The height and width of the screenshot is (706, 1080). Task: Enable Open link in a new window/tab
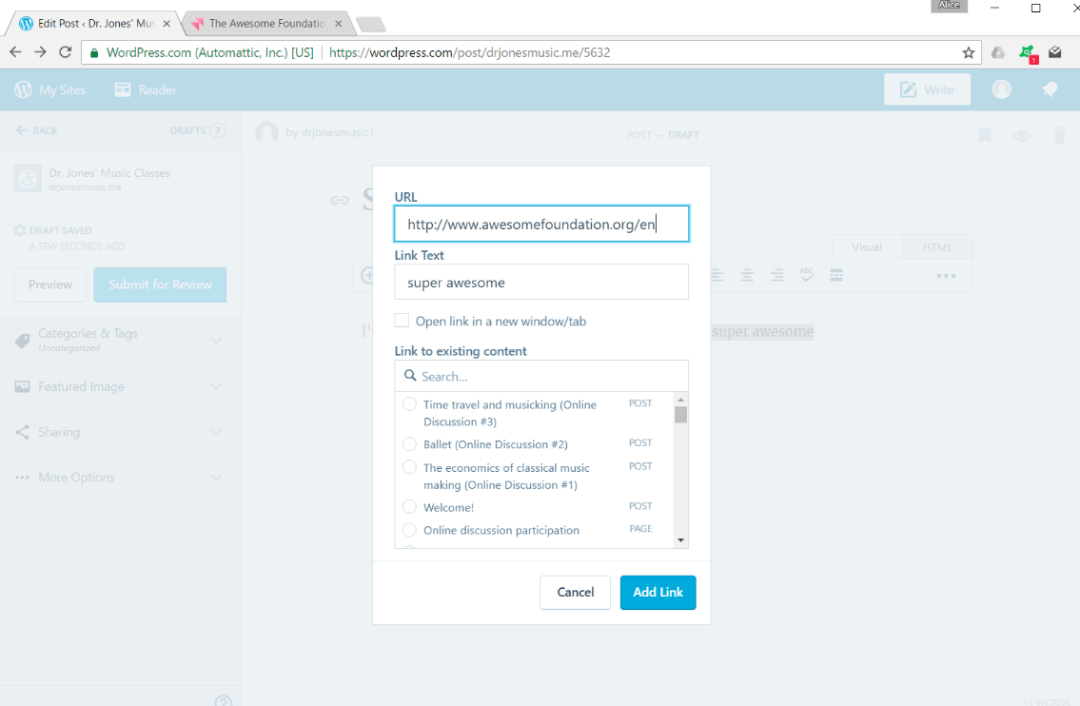(402, 321)
